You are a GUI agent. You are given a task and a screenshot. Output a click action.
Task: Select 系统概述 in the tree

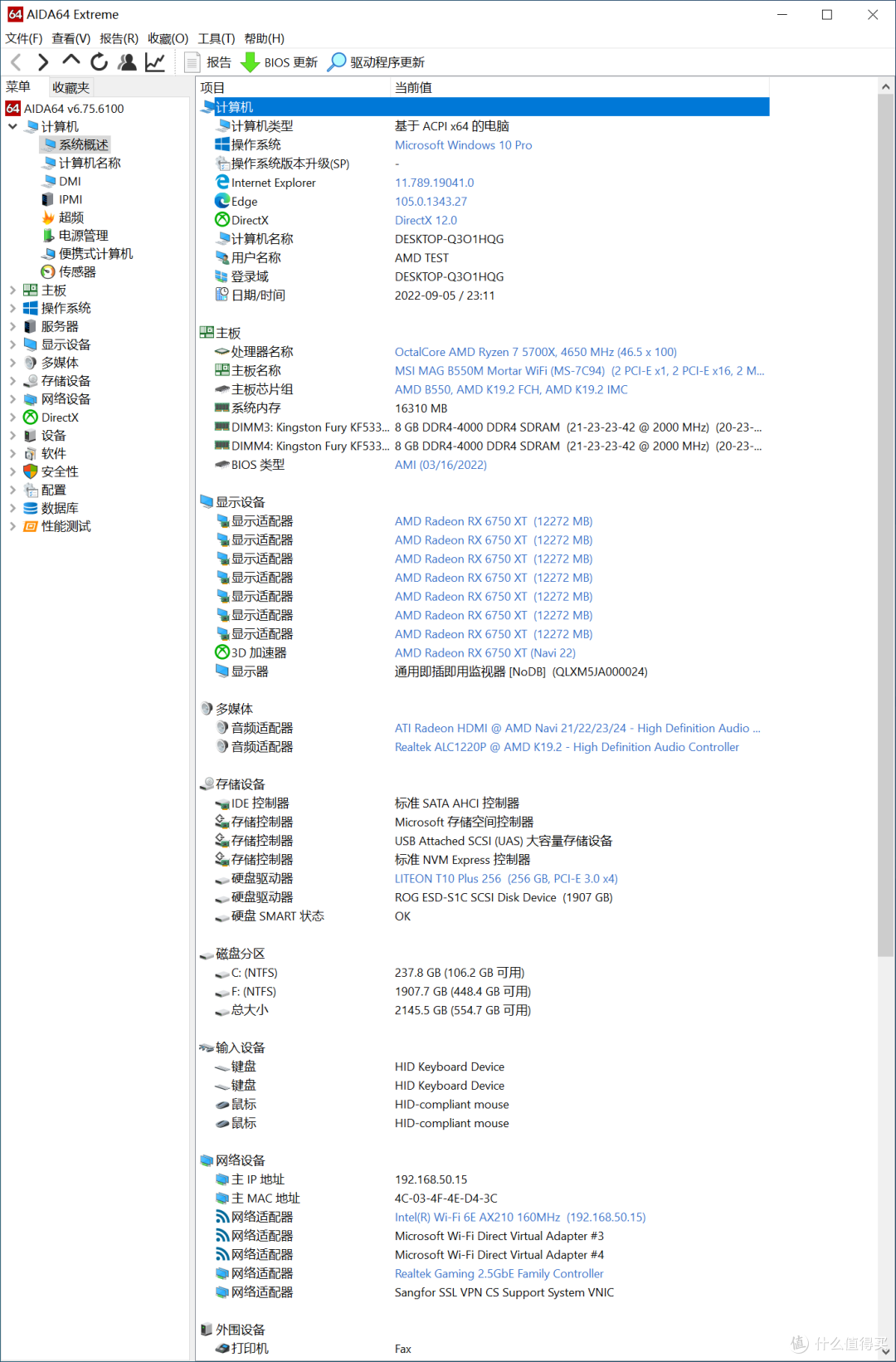(x=75, y=144)
